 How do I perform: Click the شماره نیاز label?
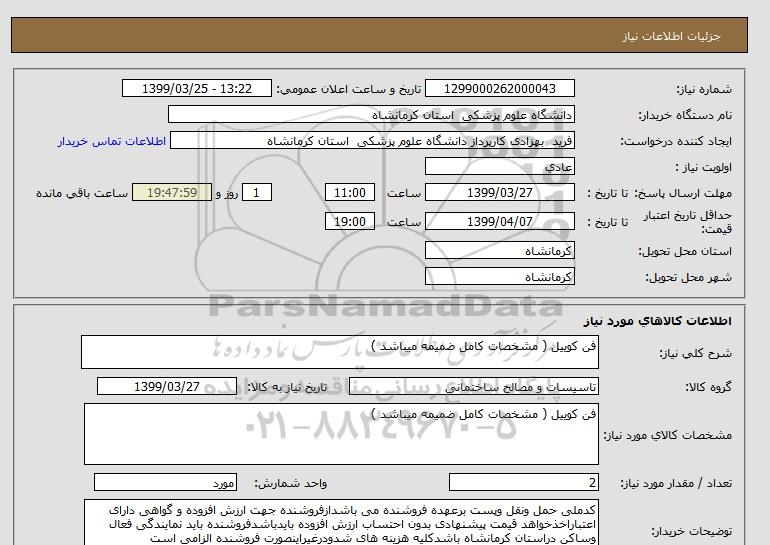704,89
